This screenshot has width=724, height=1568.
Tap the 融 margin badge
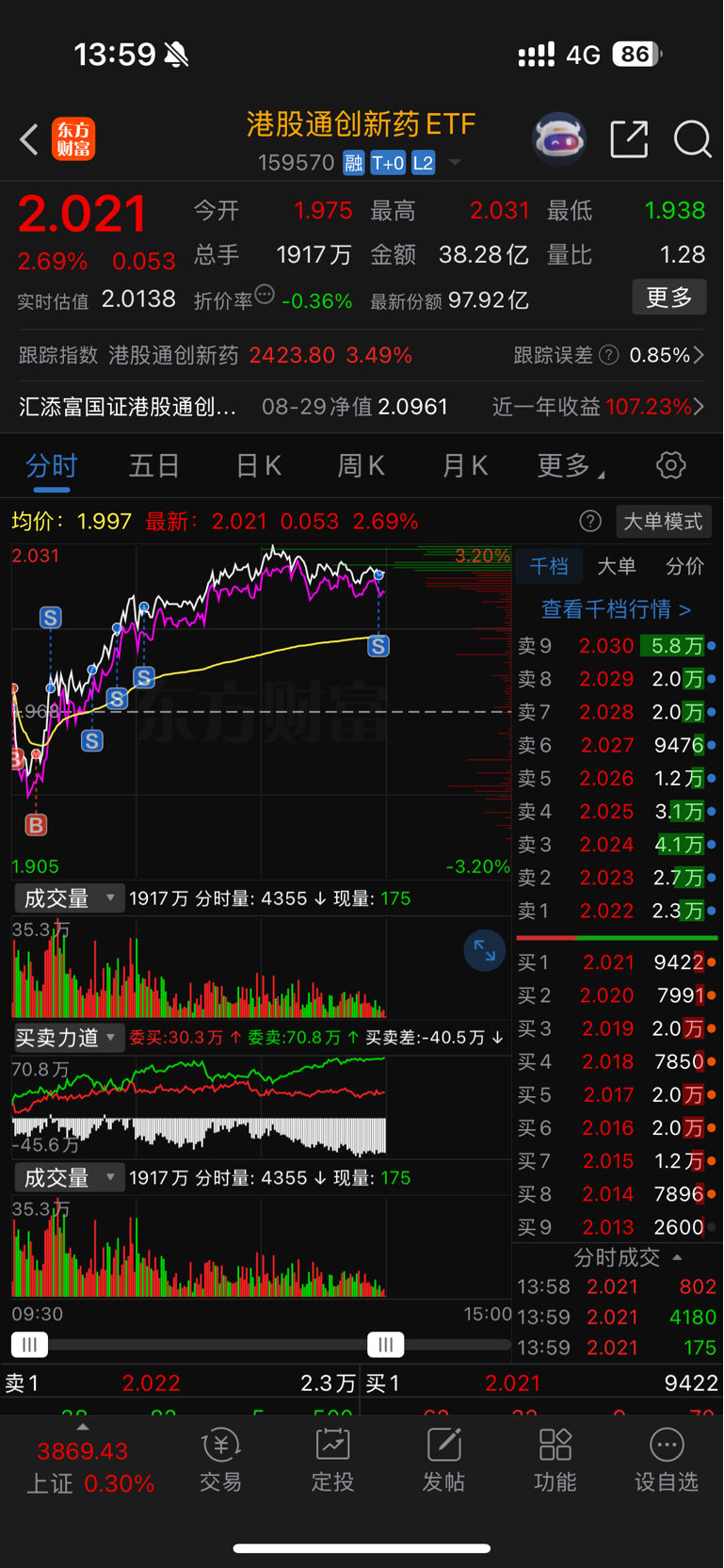353,164
